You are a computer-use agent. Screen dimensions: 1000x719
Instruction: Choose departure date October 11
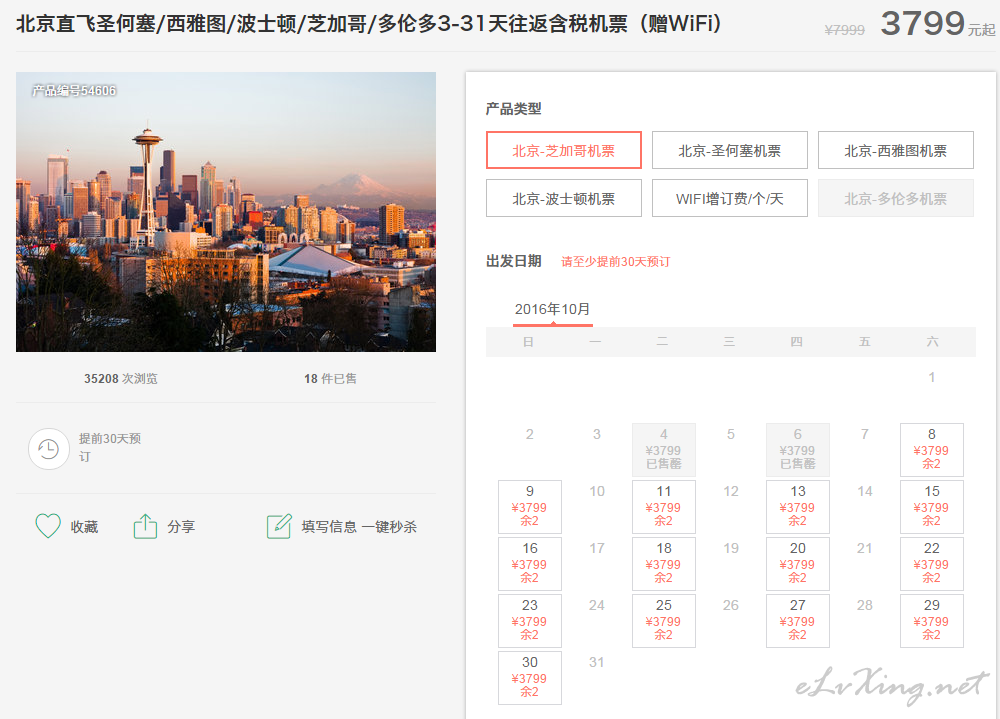(664, 507)
